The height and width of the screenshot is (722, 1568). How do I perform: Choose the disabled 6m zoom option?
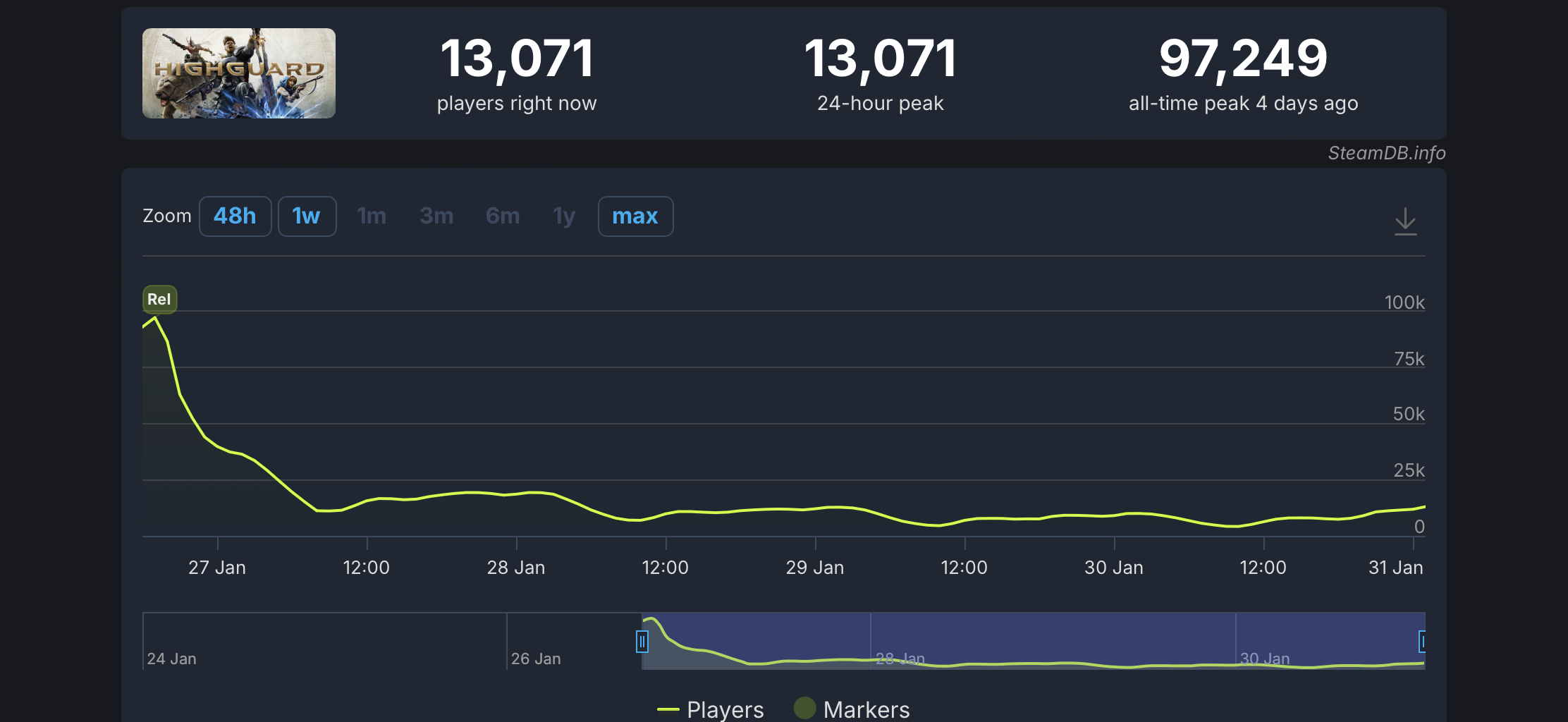pos(503,216)
